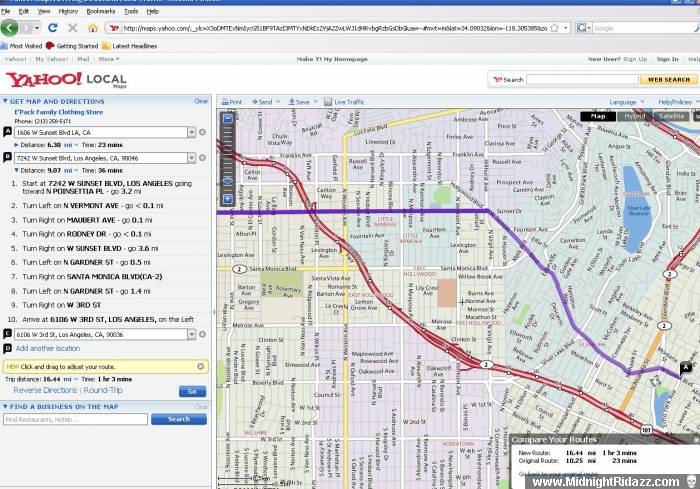Zoom out on the map minus button
The image size is (700, 489).
(x=228, y=119)
